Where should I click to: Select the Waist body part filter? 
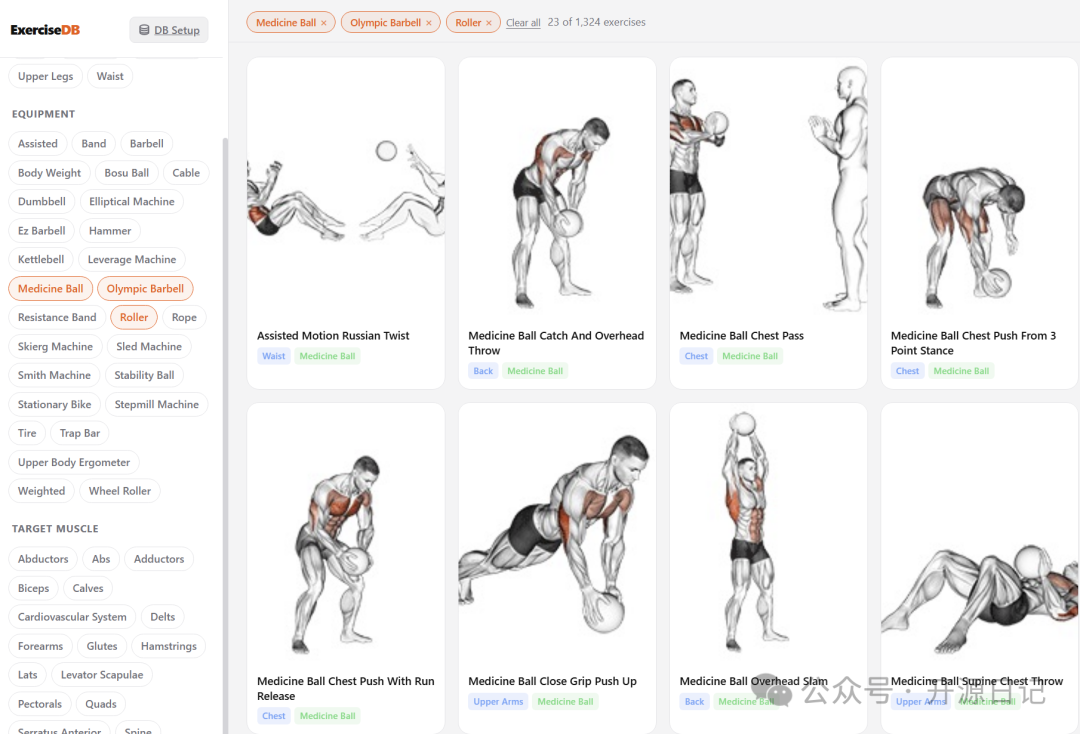[110, 76]
